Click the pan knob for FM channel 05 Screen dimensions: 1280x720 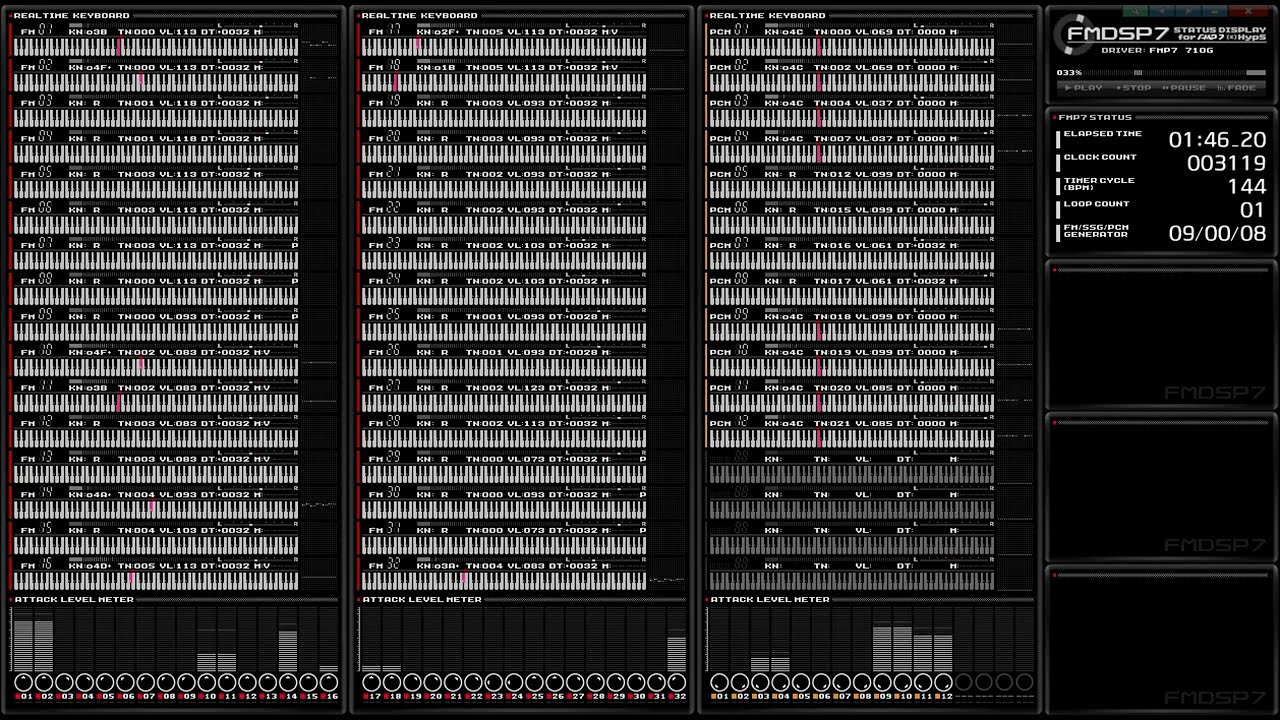pyautogui.click(x=105, y=683)
